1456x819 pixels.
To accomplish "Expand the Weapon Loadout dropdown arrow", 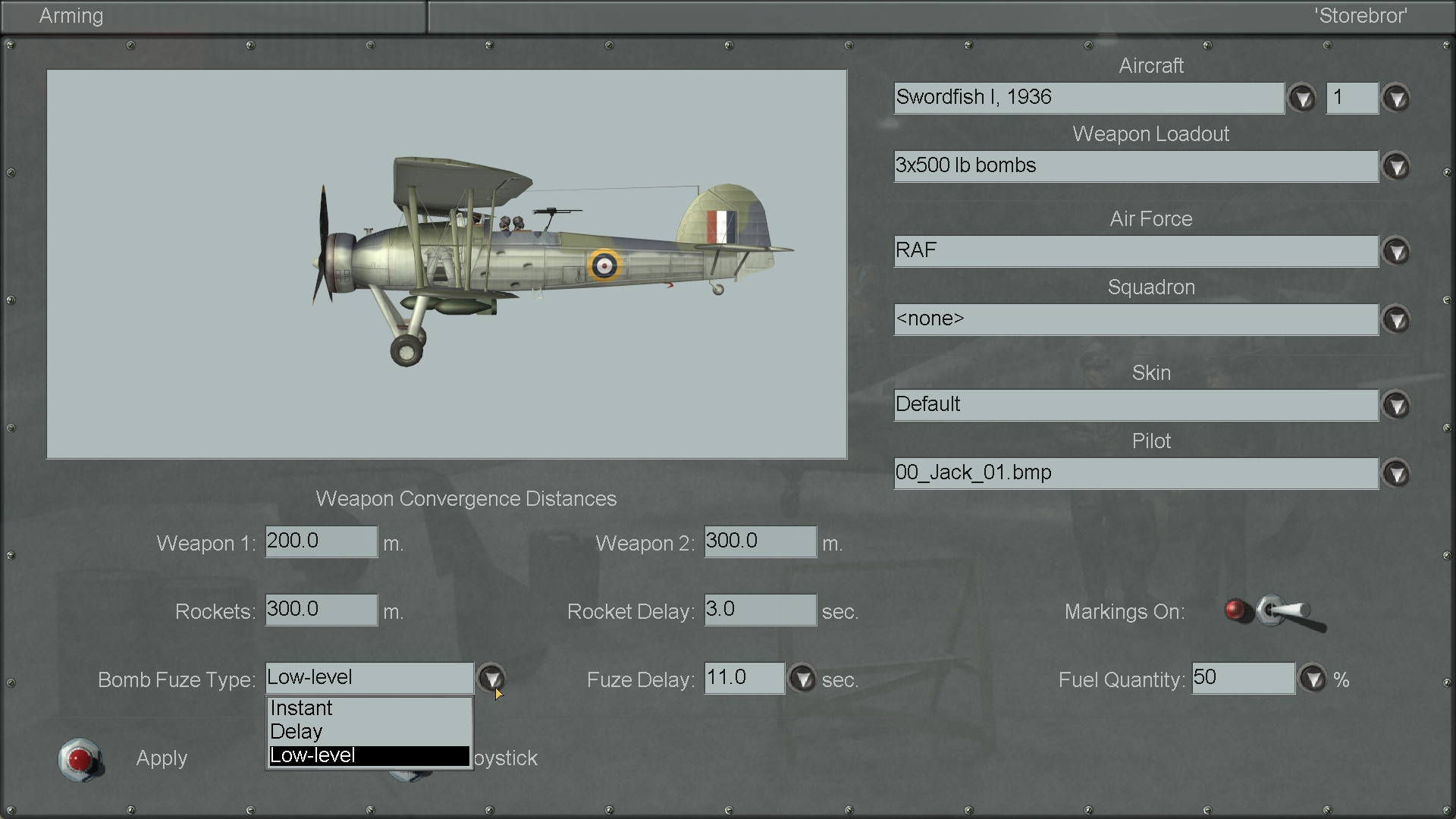I will tap(1396, 166).
